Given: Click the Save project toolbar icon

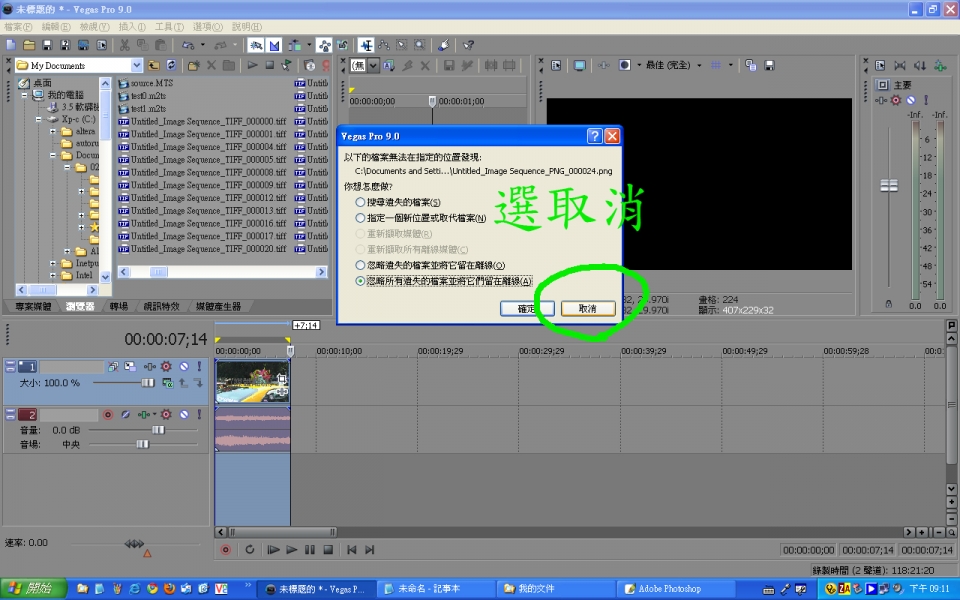Looking at the screenshot, I should click(47, 45).
